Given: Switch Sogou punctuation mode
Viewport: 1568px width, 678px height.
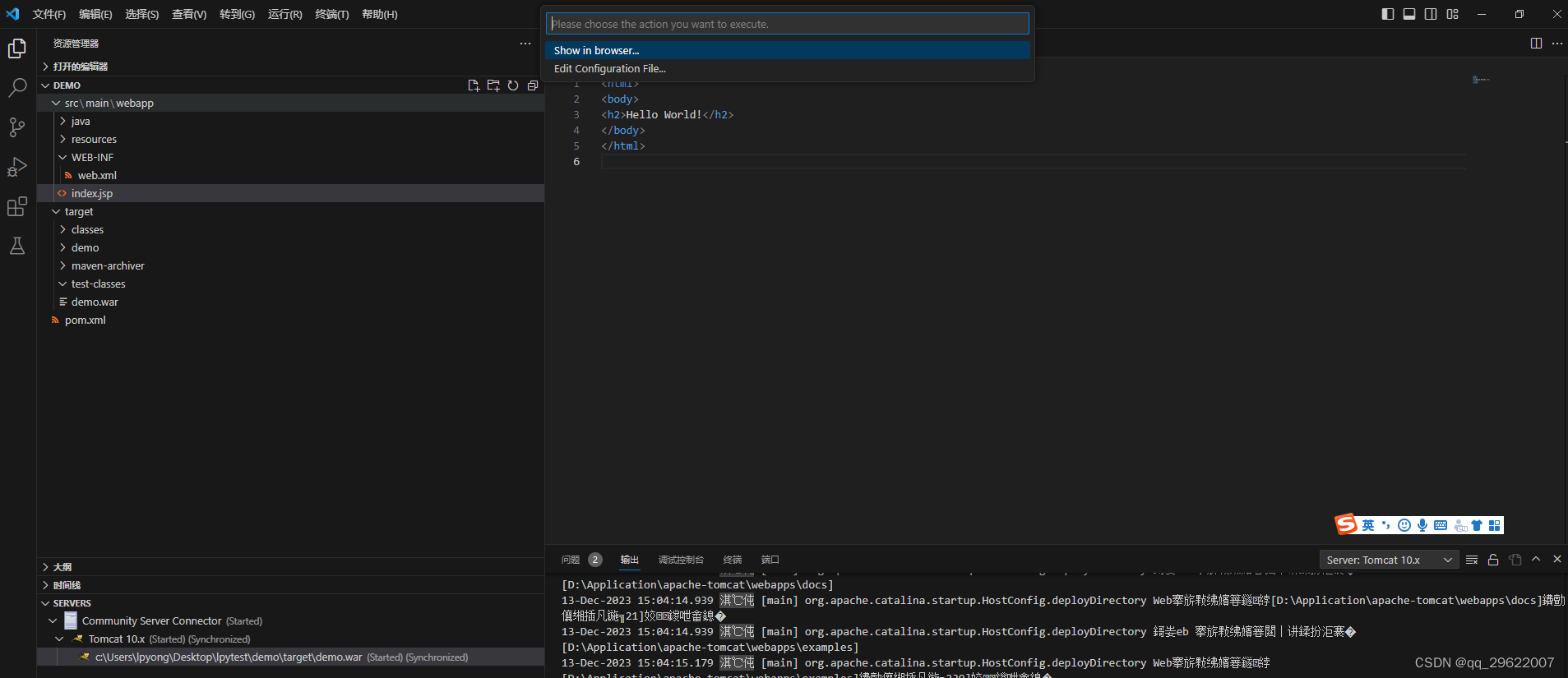Looking at the screenshot, I should coord(1386,525).
